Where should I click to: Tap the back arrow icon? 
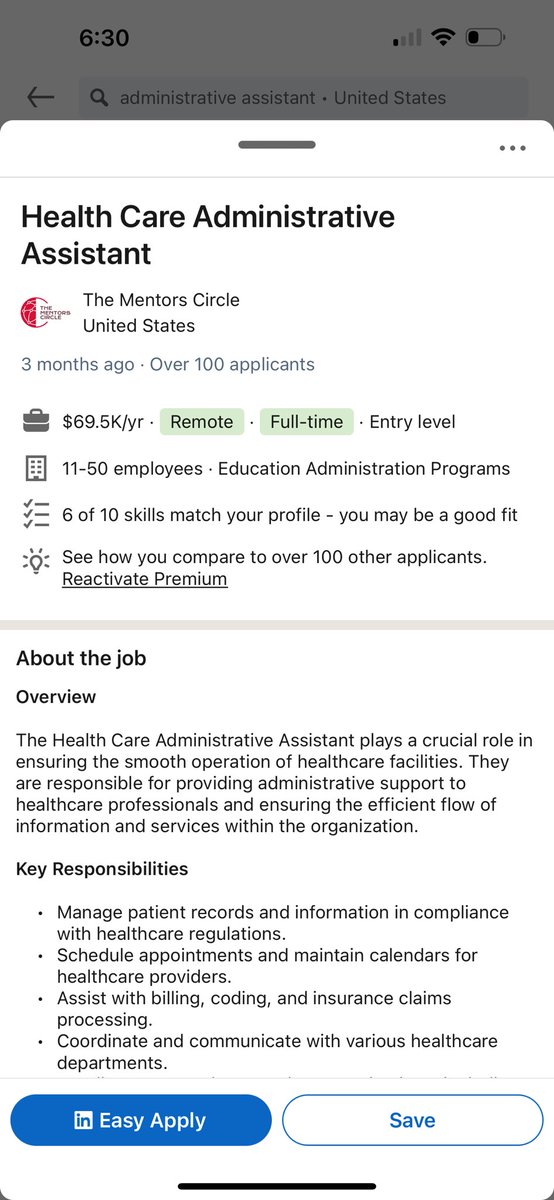pyautogui.click(x=40, y=97)
